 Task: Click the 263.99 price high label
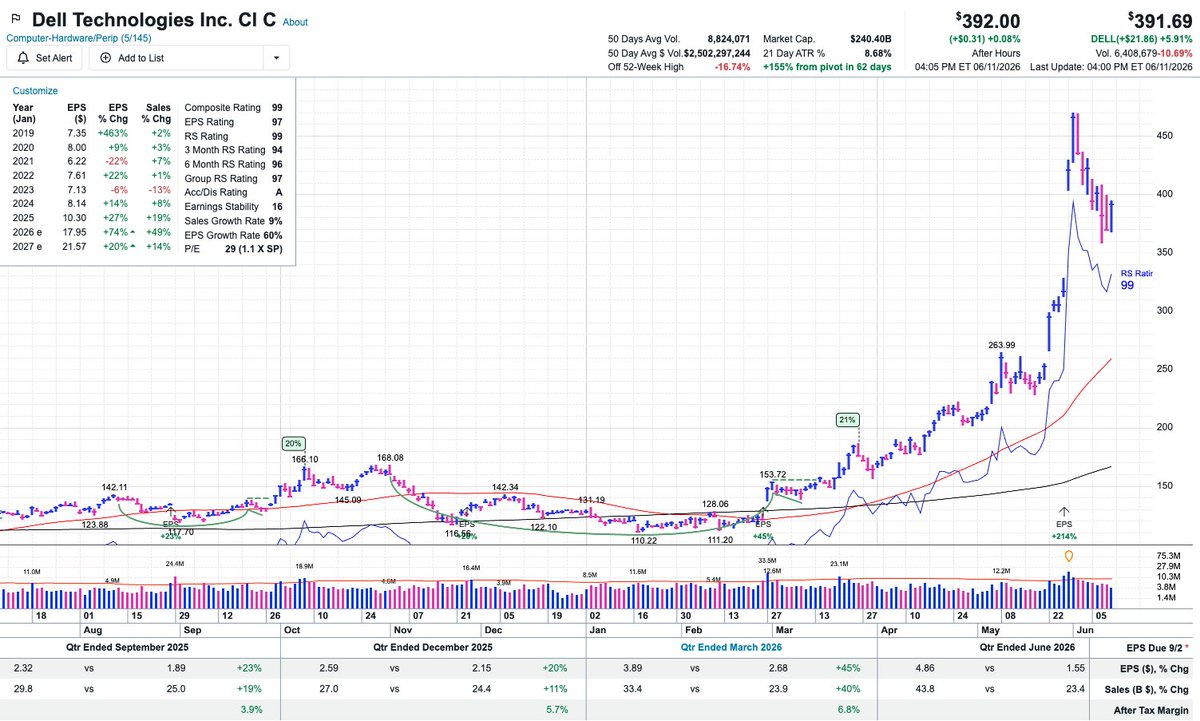pos(1000,345)
